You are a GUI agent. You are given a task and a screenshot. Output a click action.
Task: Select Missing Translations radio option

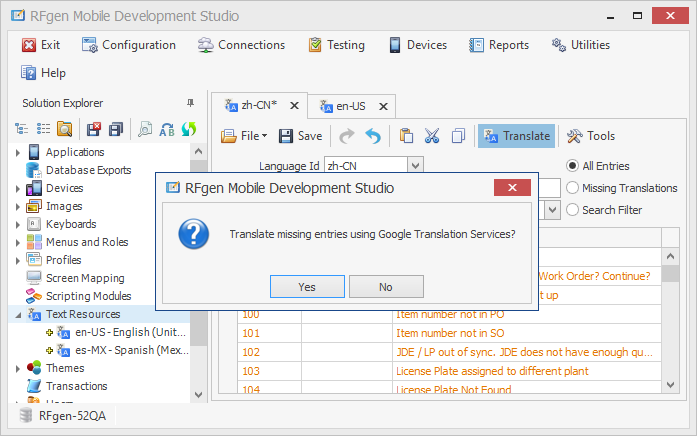573,188
